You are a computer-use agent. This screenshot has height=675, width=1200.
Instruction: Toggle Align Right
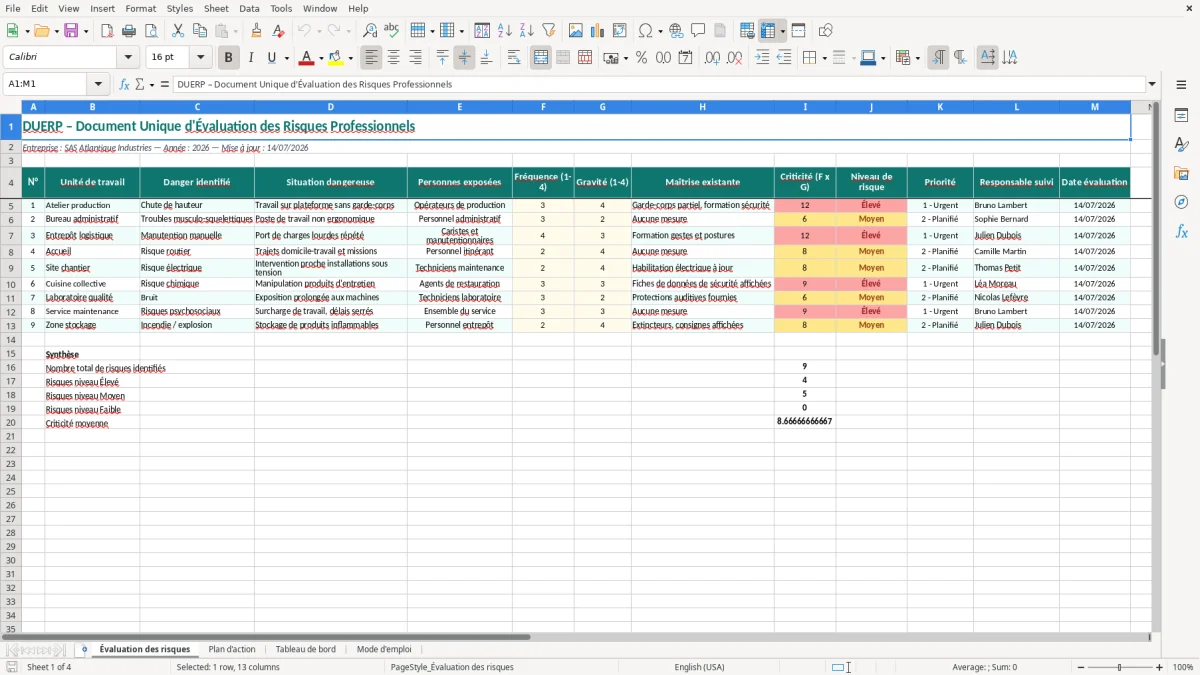click(415, 58)
